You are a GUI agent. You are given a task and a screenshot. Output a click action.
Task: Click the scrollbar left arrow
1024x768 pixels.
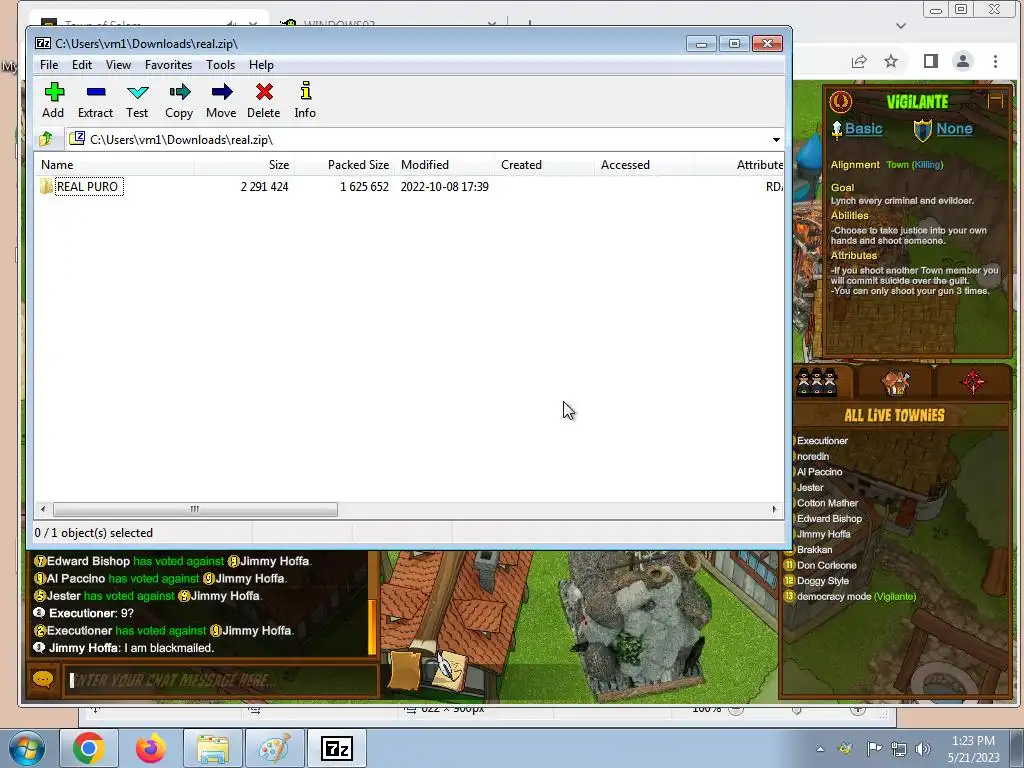43,509
